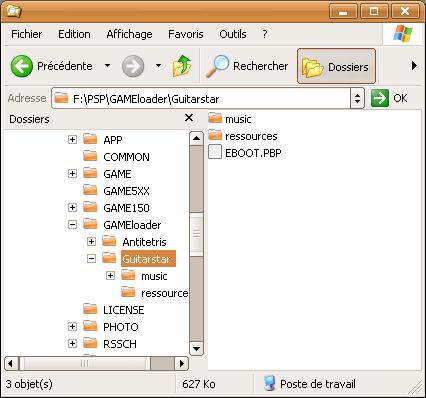Select the Guitarstar folder in tree
426x398 pixels.
tap(148, 259)
